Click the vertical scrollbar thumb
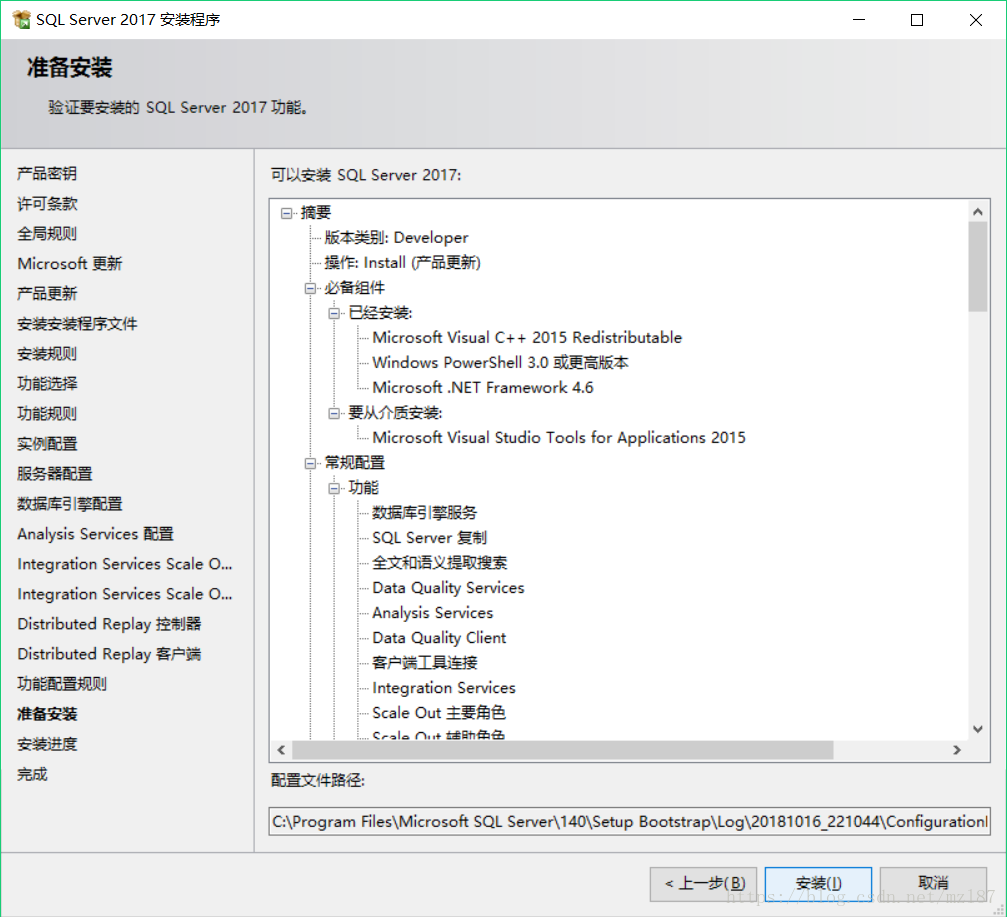 coord(977,266)
